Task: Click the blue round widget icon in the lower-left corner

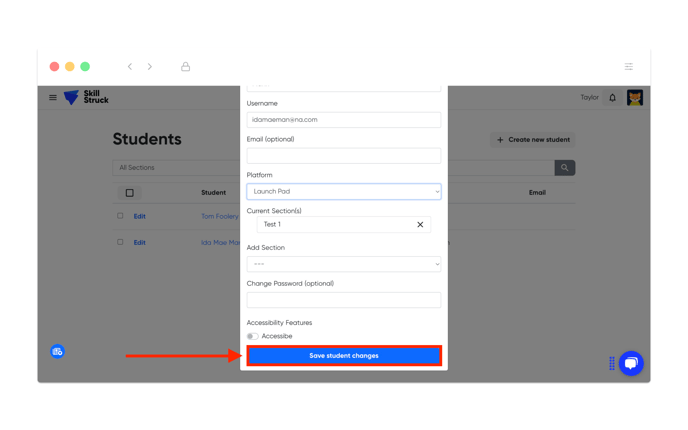Action: click(x=57, y=351)
